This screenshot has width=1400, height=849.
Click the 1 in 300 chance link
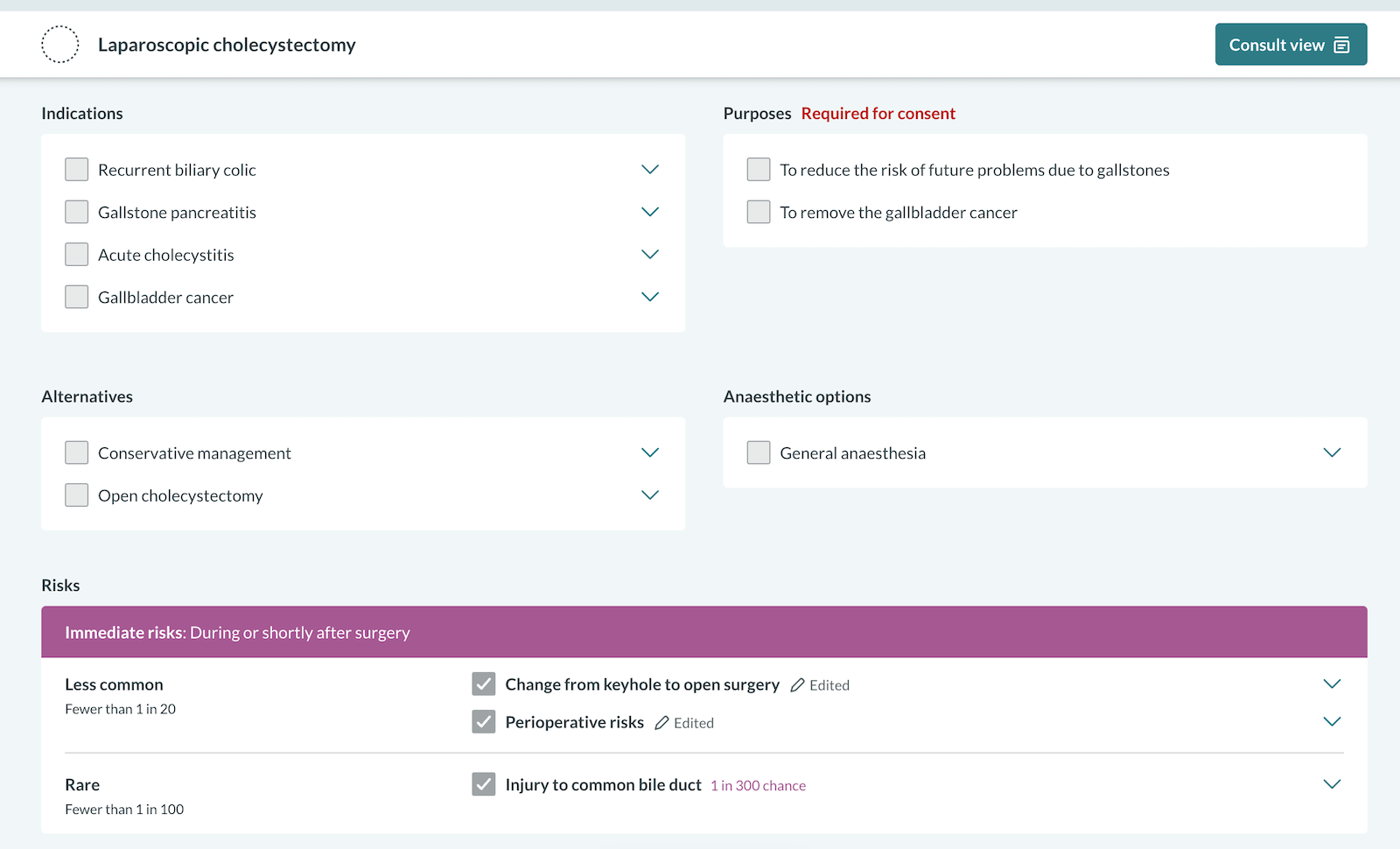point(758,785)
